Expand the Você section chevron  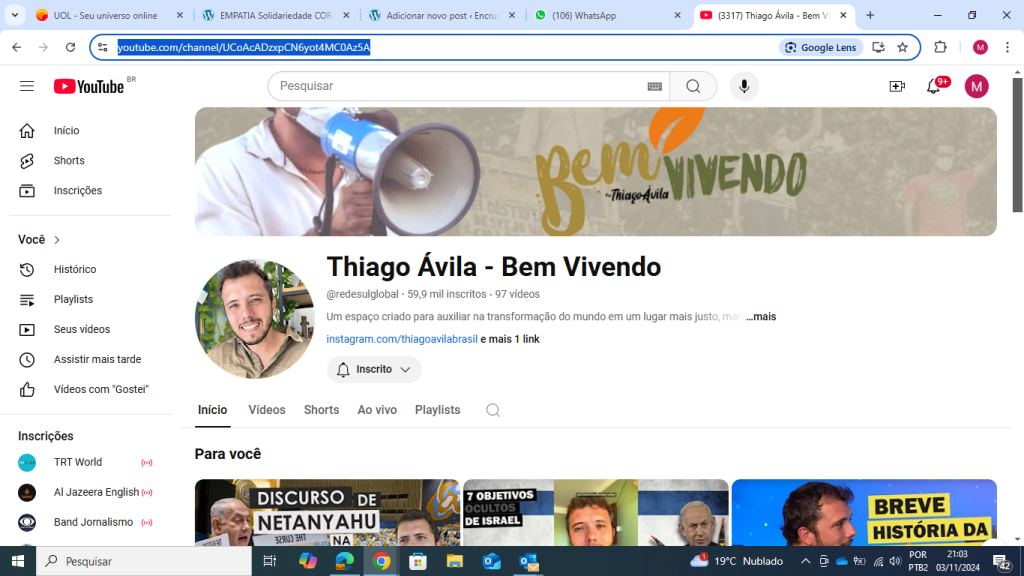(57, 240)
